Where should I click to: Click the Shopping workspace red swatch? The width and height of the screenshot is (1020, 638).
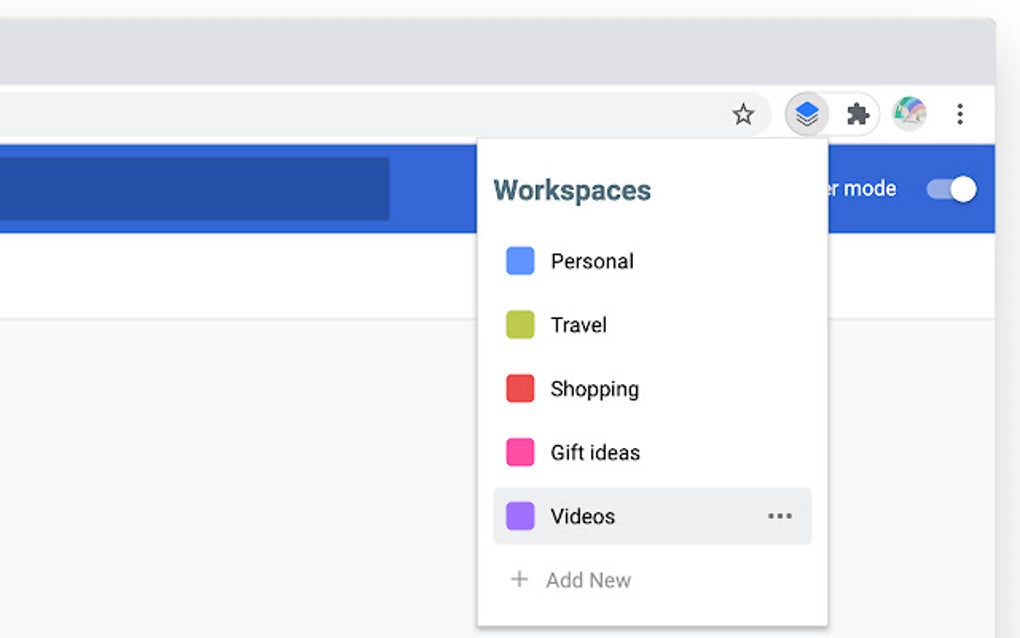click(519, 388)
